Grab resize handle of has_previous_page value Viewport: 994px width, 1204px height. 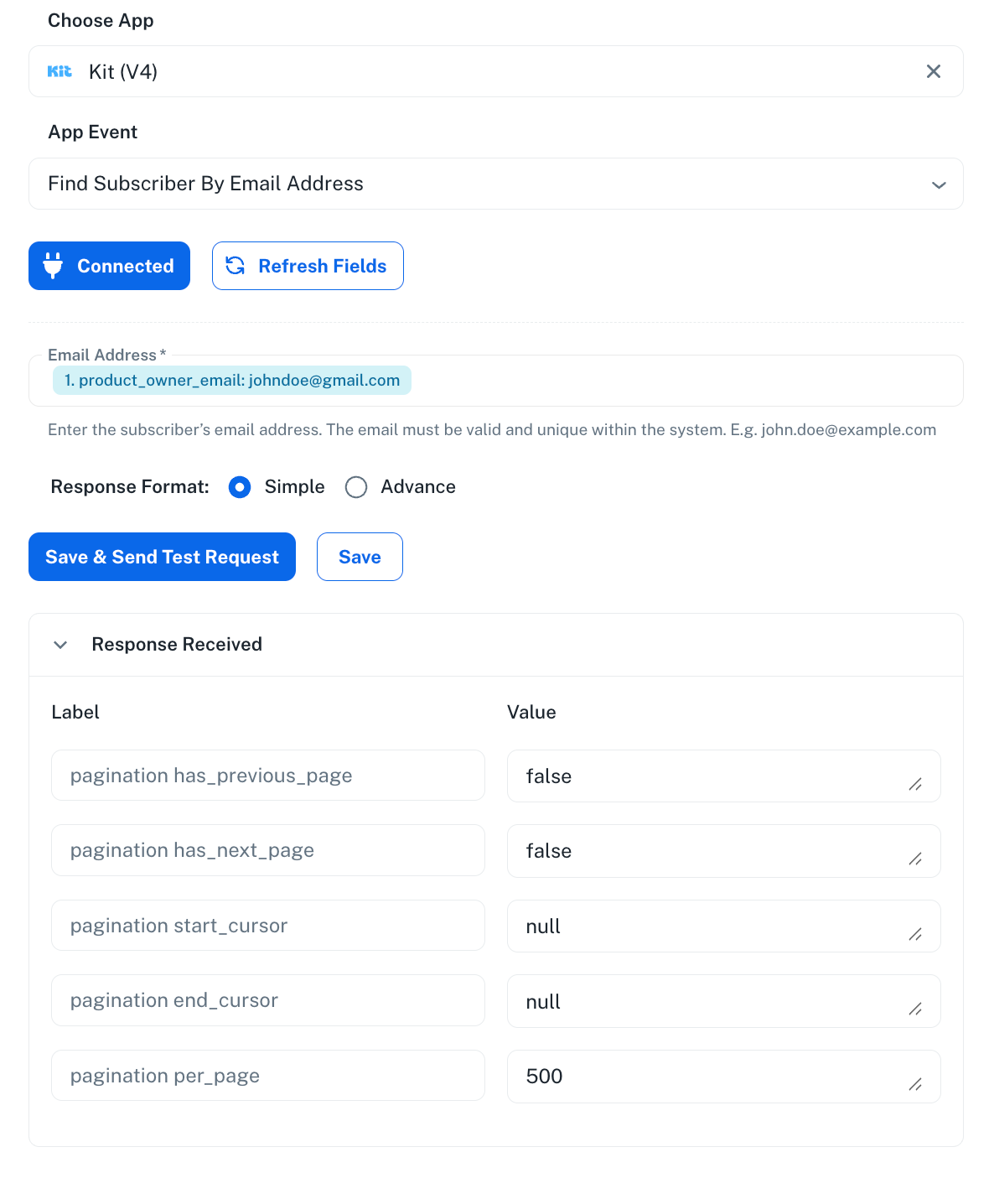915,785
